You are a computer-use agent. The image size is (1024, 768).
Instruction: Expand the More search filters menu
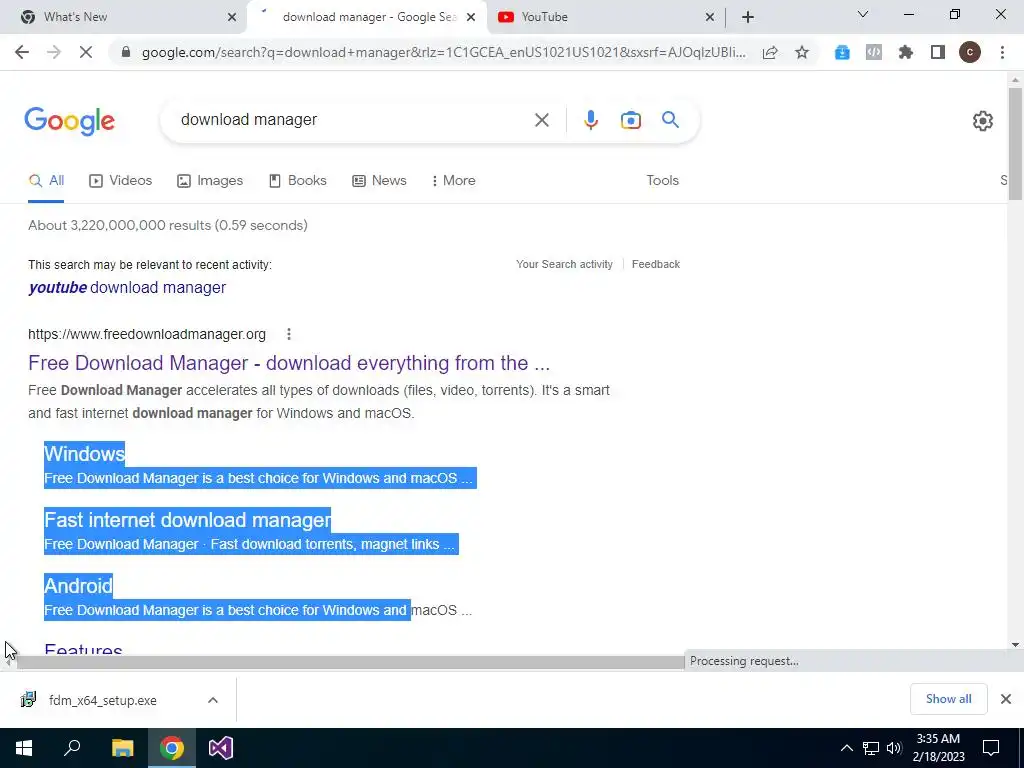pos(454,181)
